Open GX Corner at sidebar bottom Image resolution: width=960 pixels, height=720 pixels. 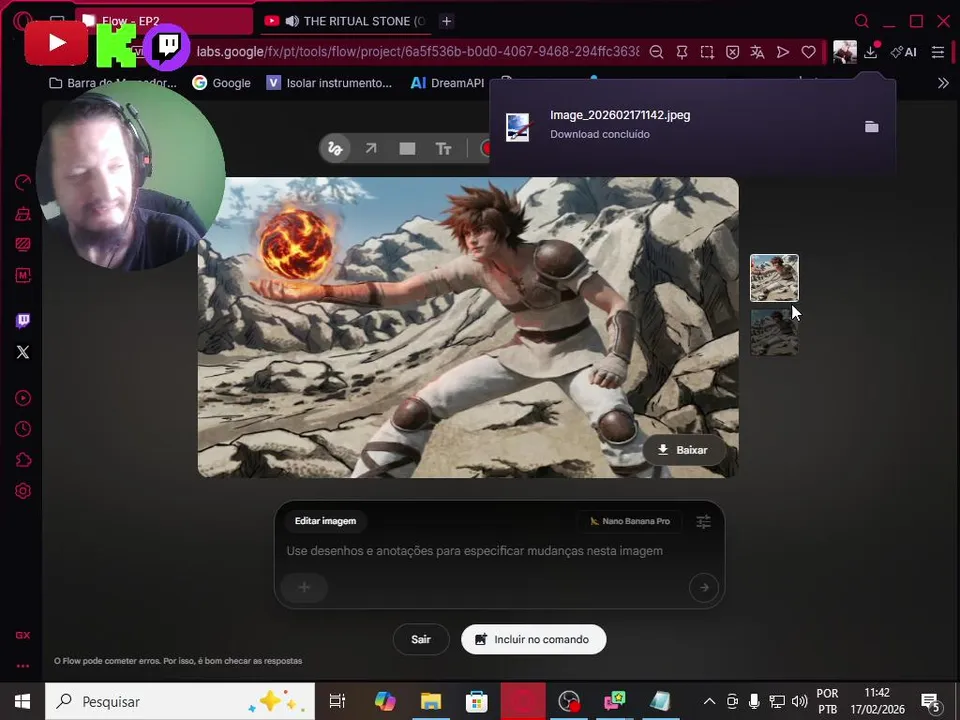pos(23,636)
